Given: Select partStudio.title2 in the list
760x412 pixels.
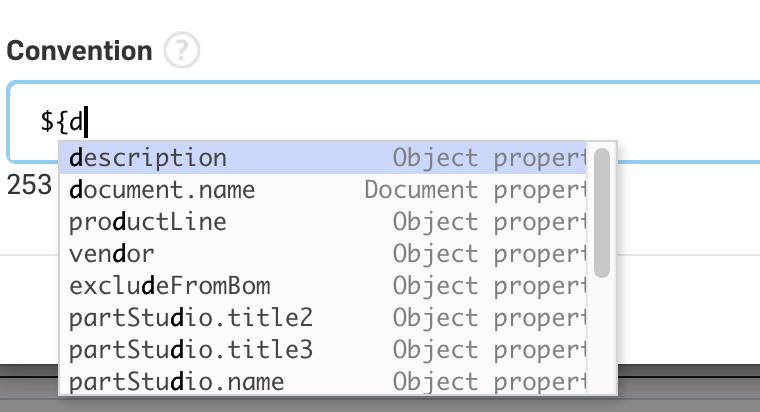Looking at the screenshot, I should click(x=191, y=318).
